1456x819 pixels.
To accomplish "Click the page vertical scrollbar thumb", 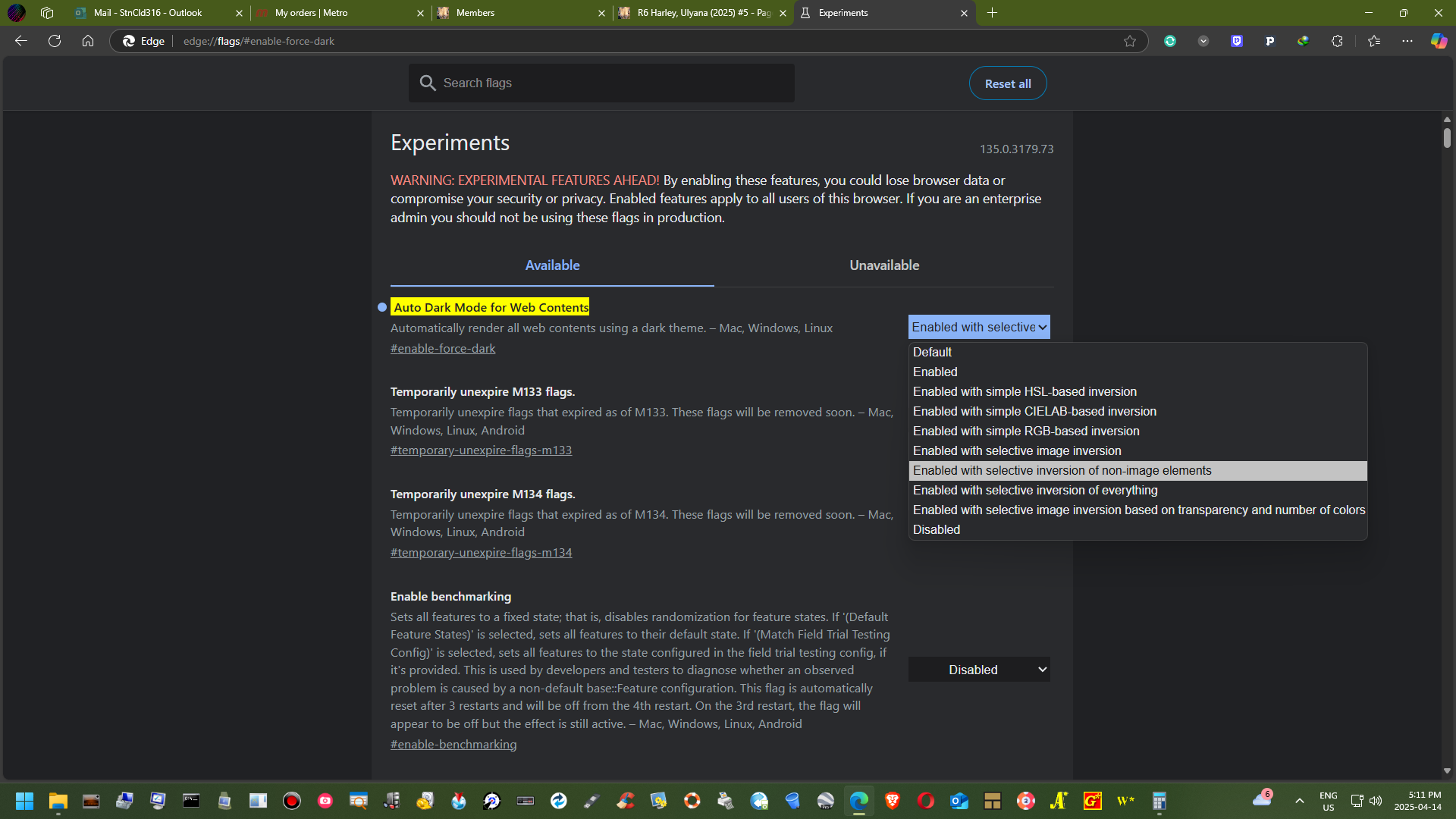I will pyautogui.click(x=1447, y=139).
